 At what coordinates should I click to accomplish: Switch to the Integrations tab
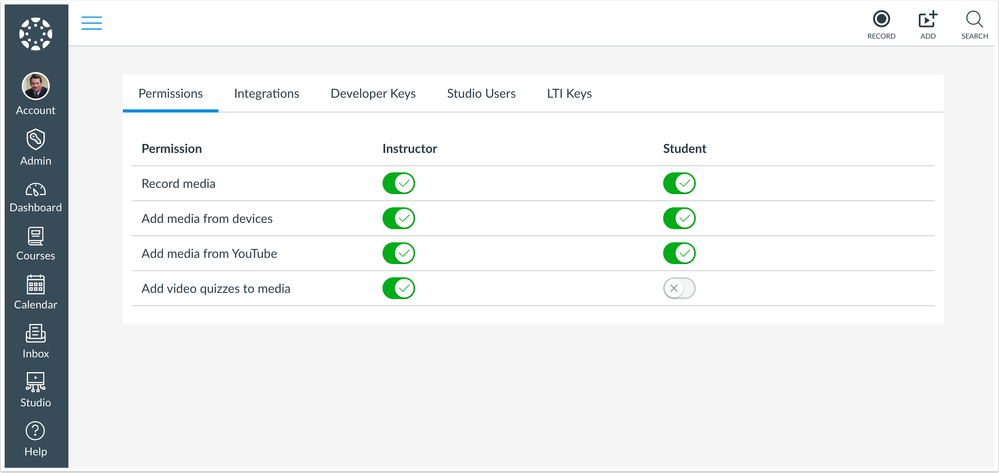pos(266,94)
